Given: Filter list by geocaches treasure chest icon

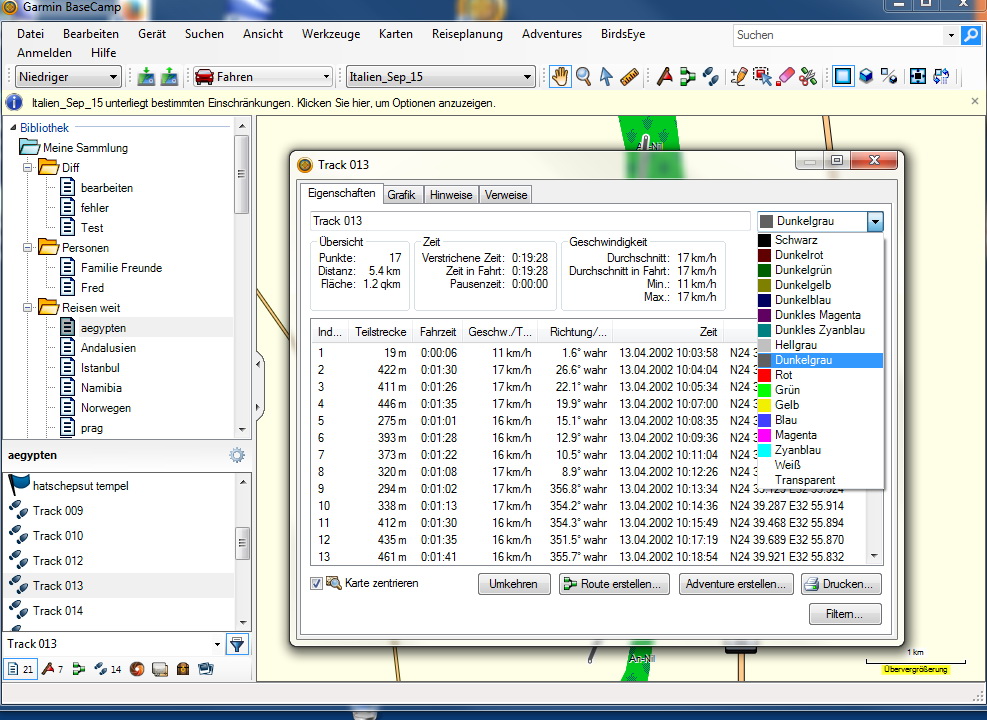Looking at the screenshot, I should pyautogui.click(x=183, y=669).
